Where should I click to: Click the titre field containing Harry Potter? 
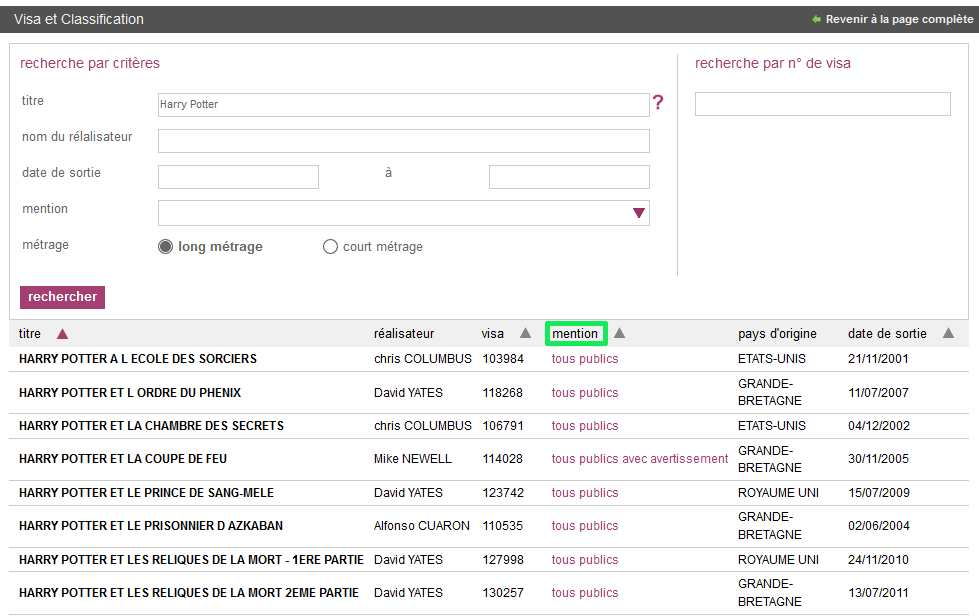[x=403, y=105]
